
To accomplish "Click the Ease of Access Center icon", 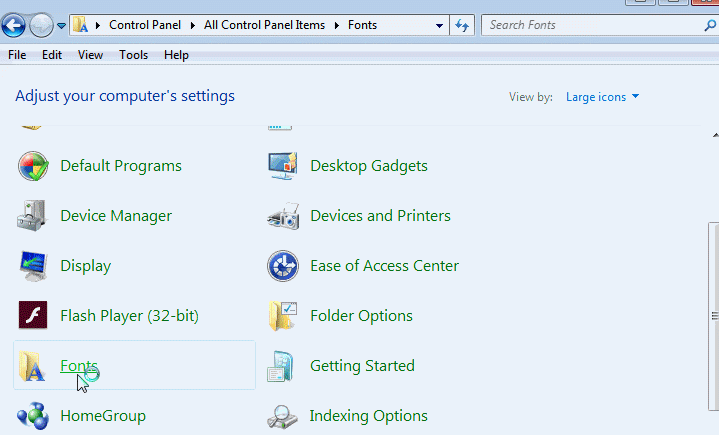I will (x=283, y=266).
